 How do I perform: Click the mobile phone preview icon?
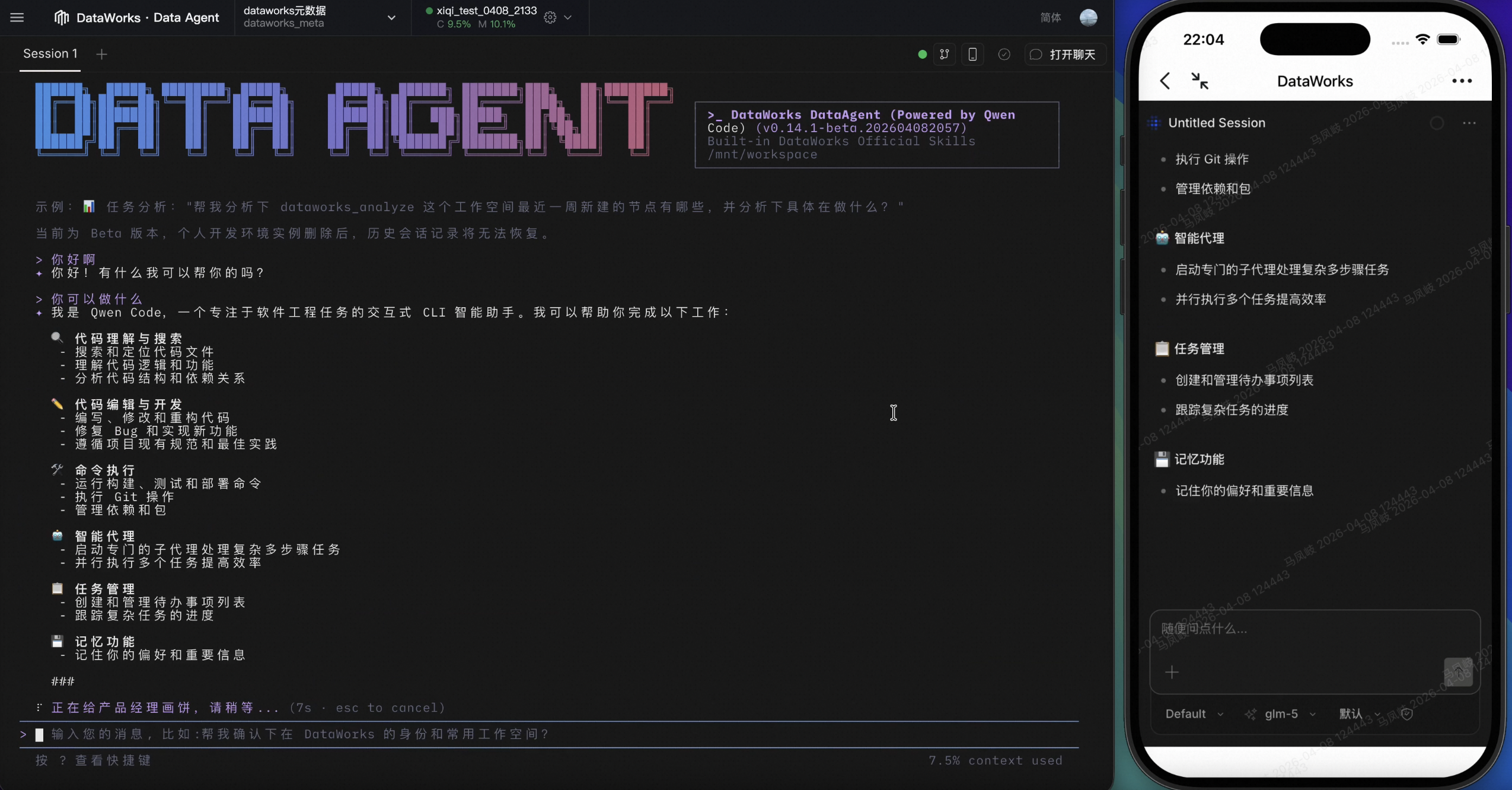(x=972, y=55)
